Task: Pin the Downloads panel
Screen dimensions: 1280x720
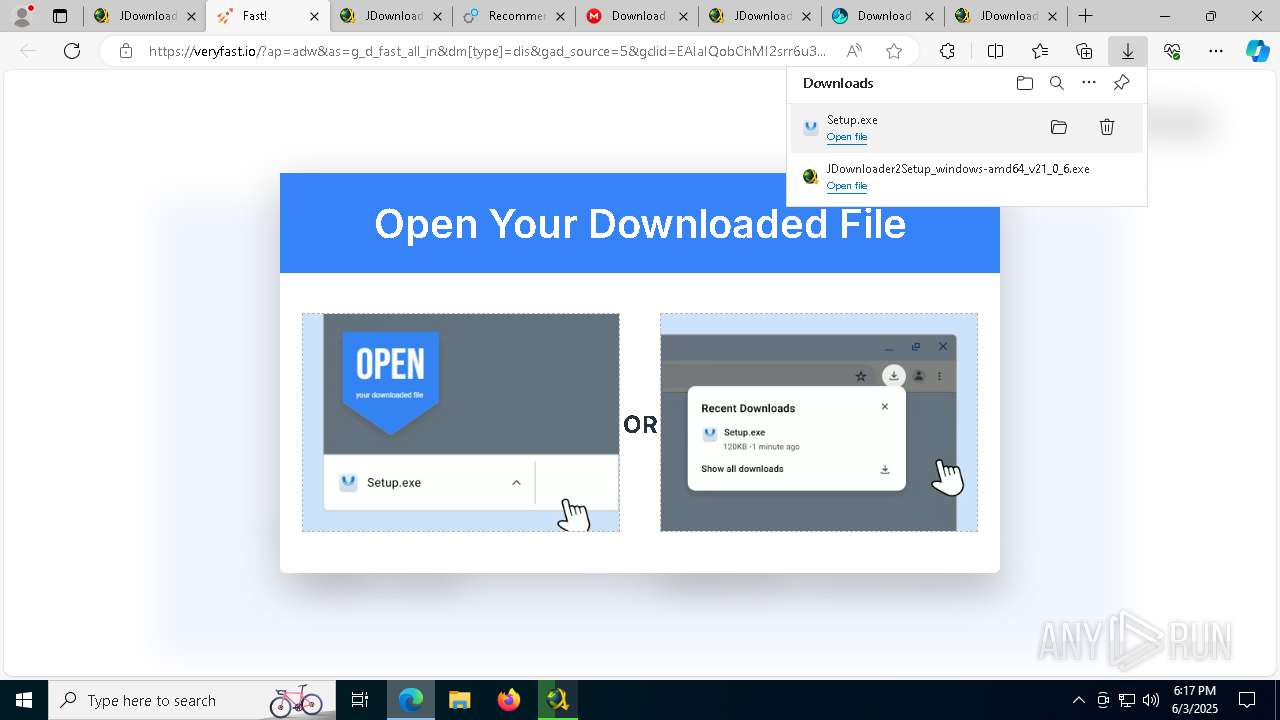Action: pos(1121,83)
